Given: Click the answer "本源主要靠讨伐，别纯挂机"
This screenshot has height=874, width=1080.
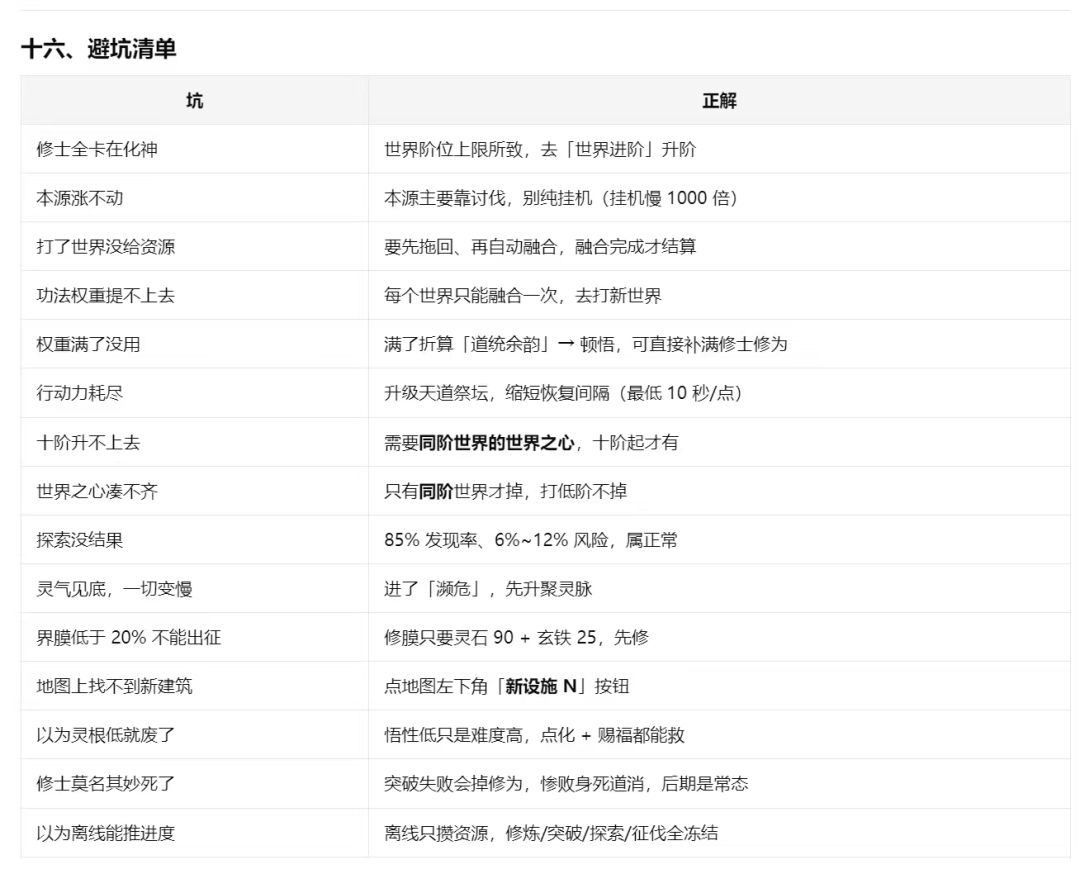Looking at the screenshot, I should pos(561,198).
